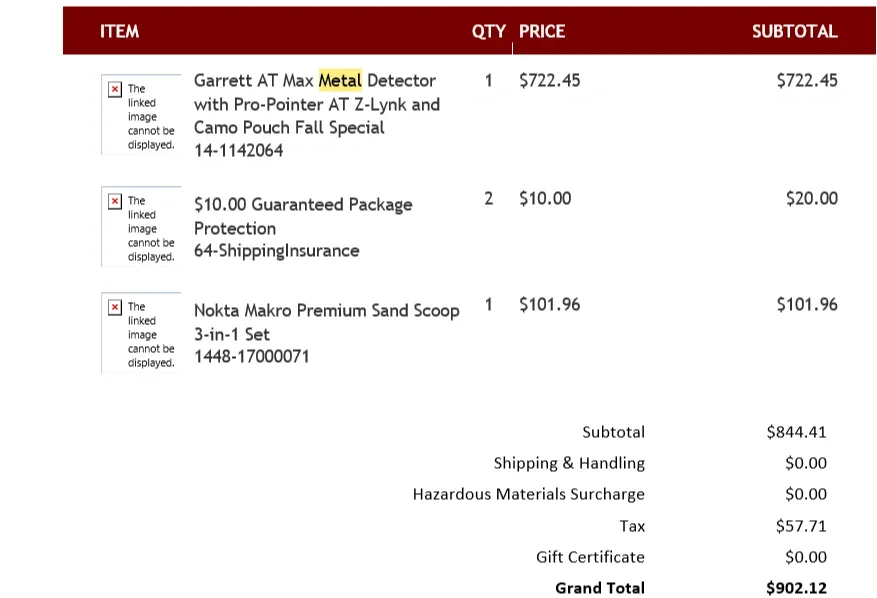Click the Gift Certificate label
The height and width of the screenshot is (598, 877).
click(590, 557)
